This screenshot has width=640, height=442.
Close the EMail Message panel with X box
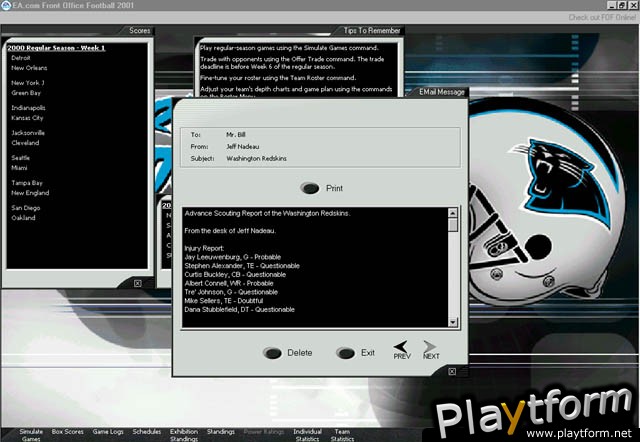[452, 371]
